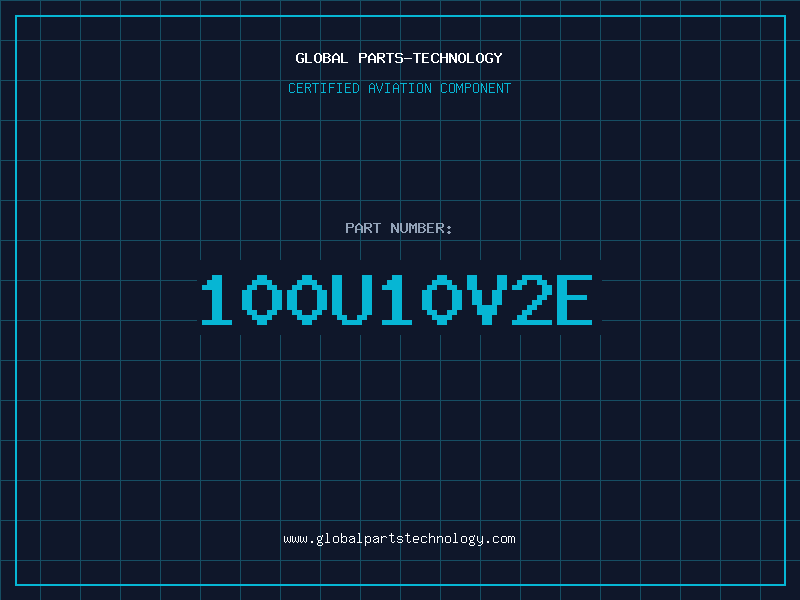Click the GLOBAL PARTS-TECHNOLOGY heading
Viewport: 800px width, 600px height.
click(399, 58)
